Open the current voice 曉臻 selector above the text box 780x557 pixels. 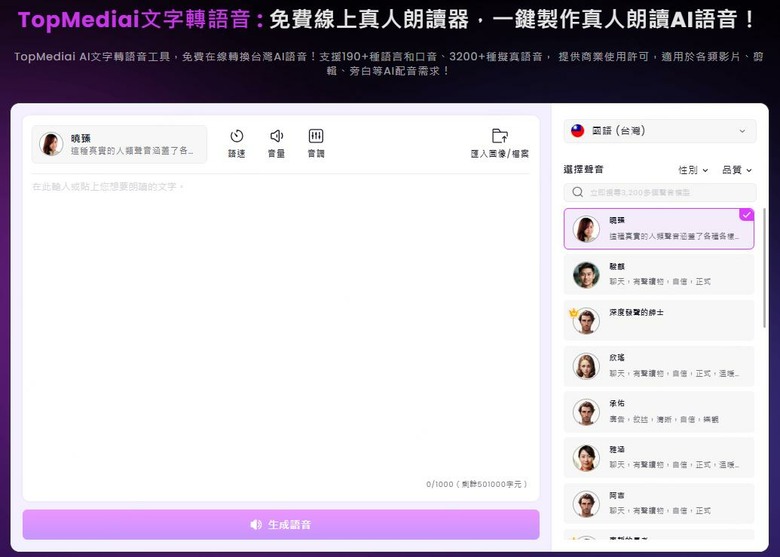[119, 144]
